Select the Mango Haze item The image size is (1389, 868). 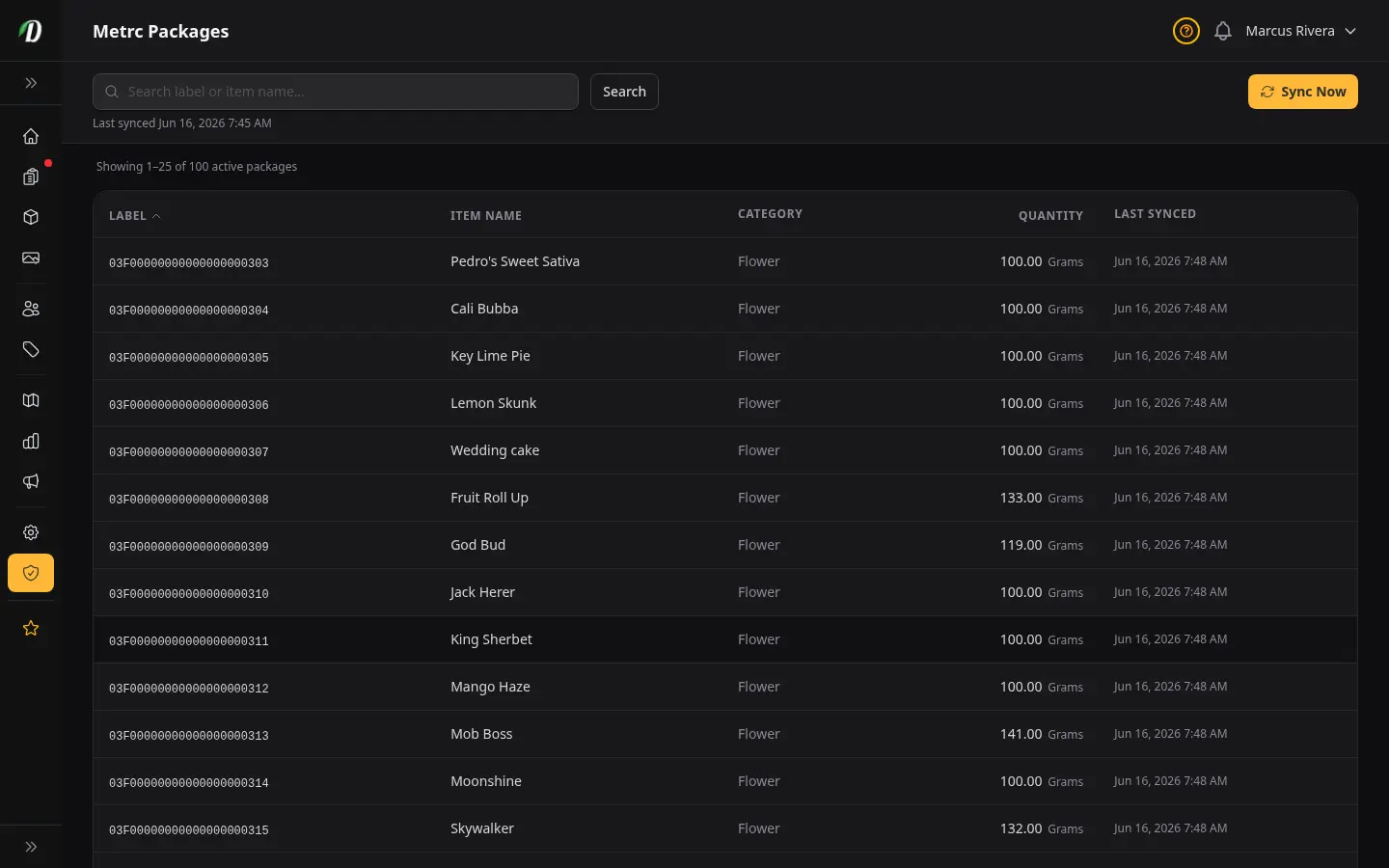pos(490,687)
